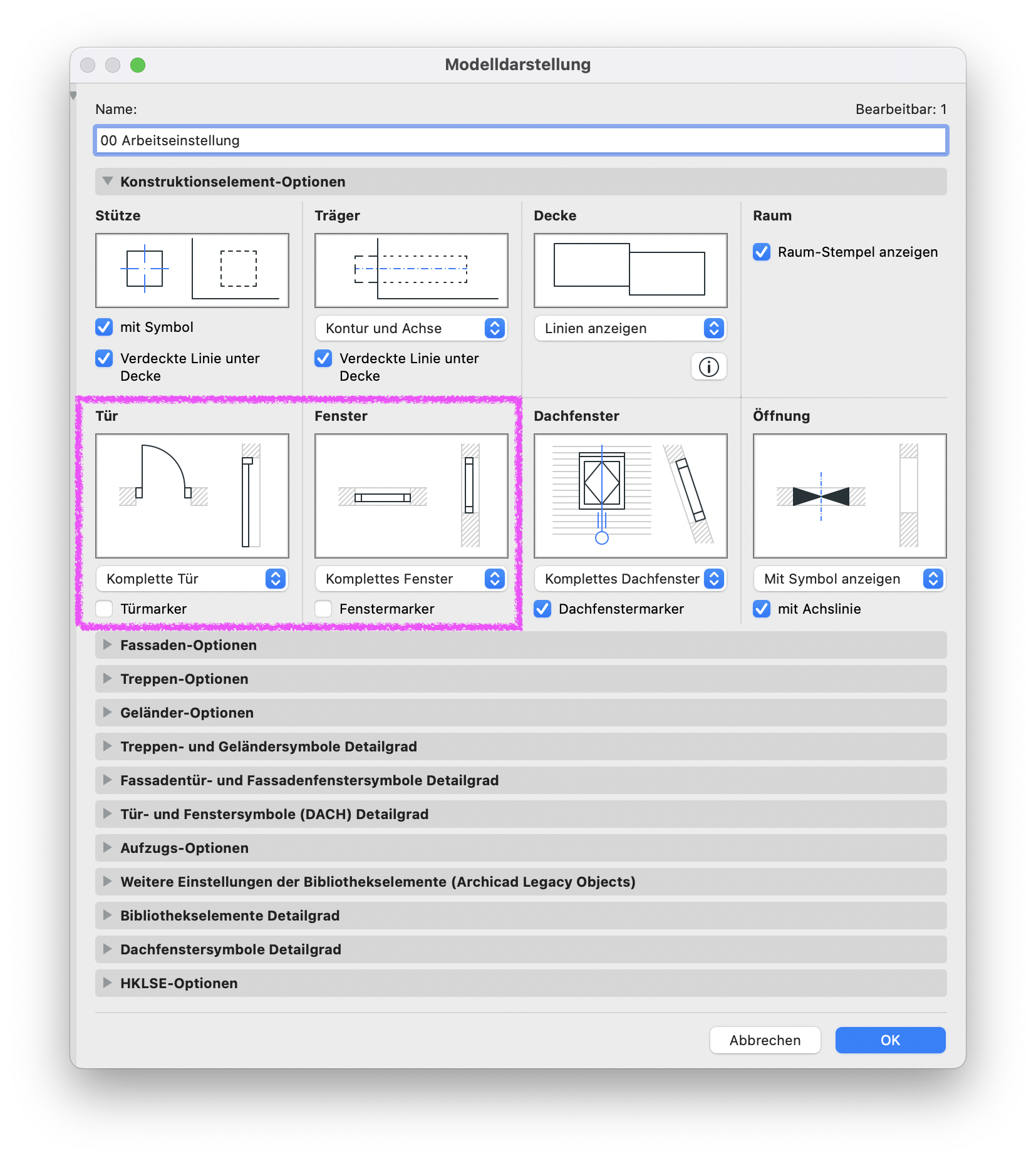Expand 'Treppen- und Geländersymbole Detailgrad'

(x=521, y=746)
